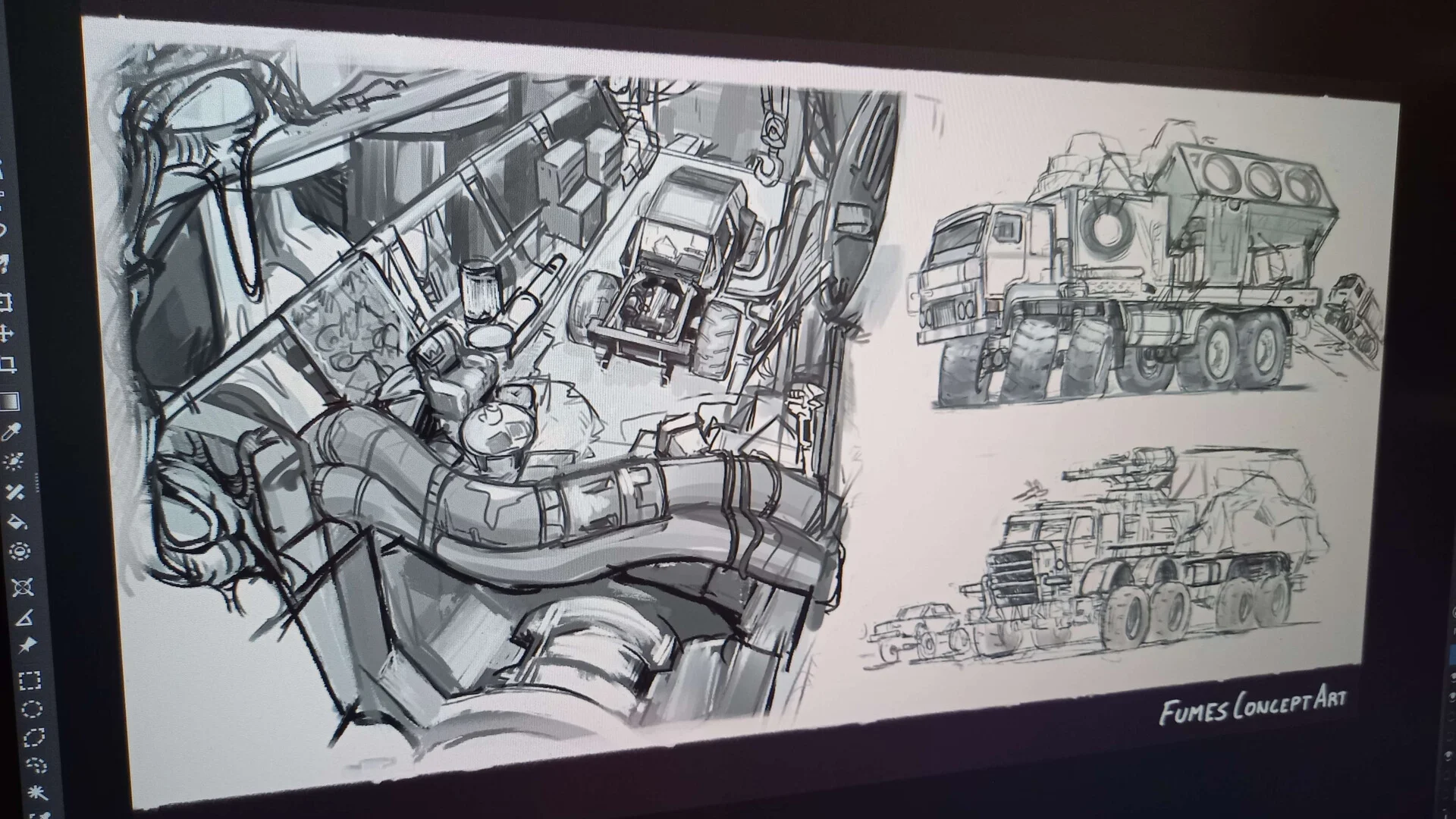Screen dimensions: 1456x819
Task: Click the Fumes Concept Art text on canvas
Action: (1253, 707)
